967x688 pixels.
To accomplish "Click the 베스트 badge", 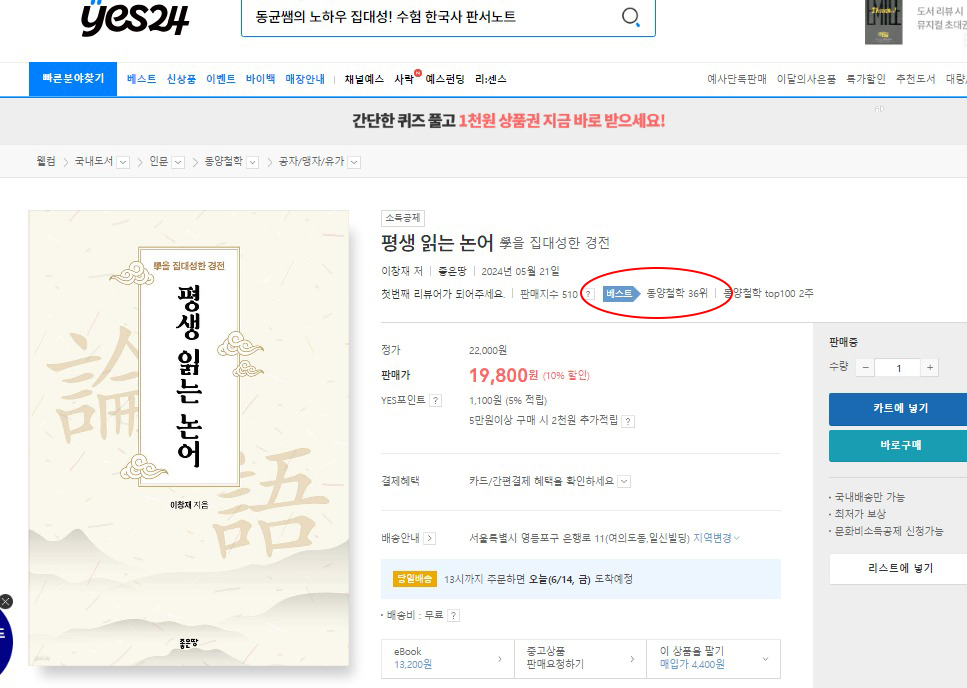I will (x=620, y=293).
